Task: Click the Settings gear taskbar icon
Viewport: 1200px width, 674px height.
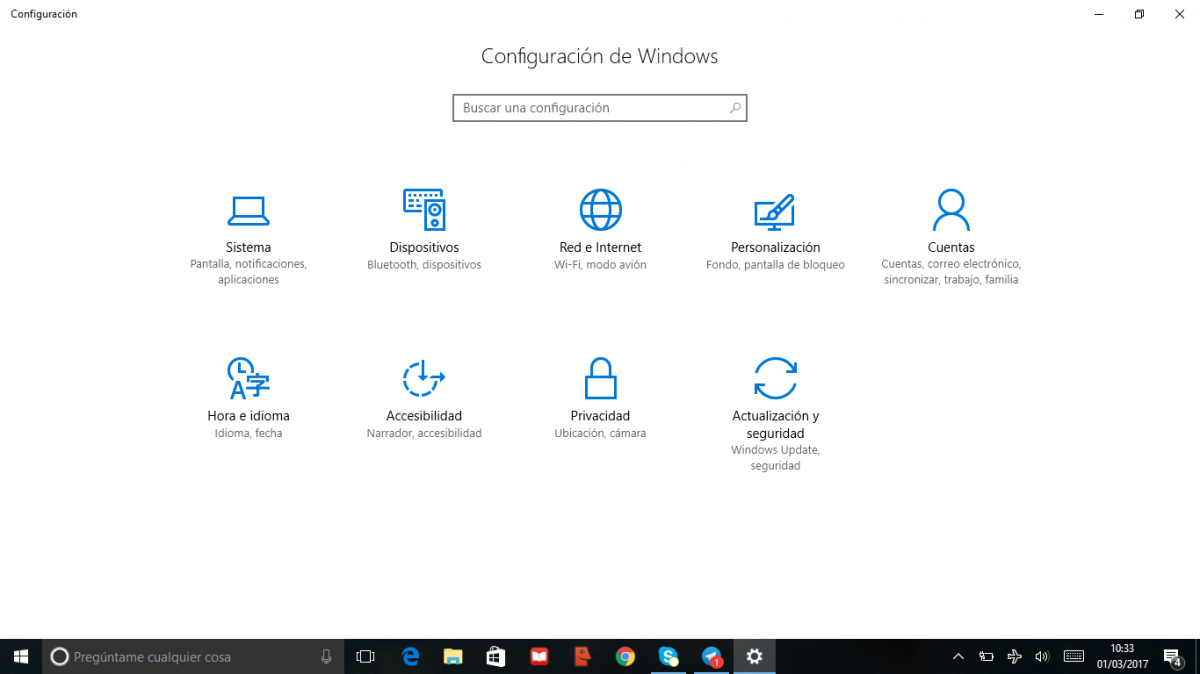Action: [x=754, y=657]
